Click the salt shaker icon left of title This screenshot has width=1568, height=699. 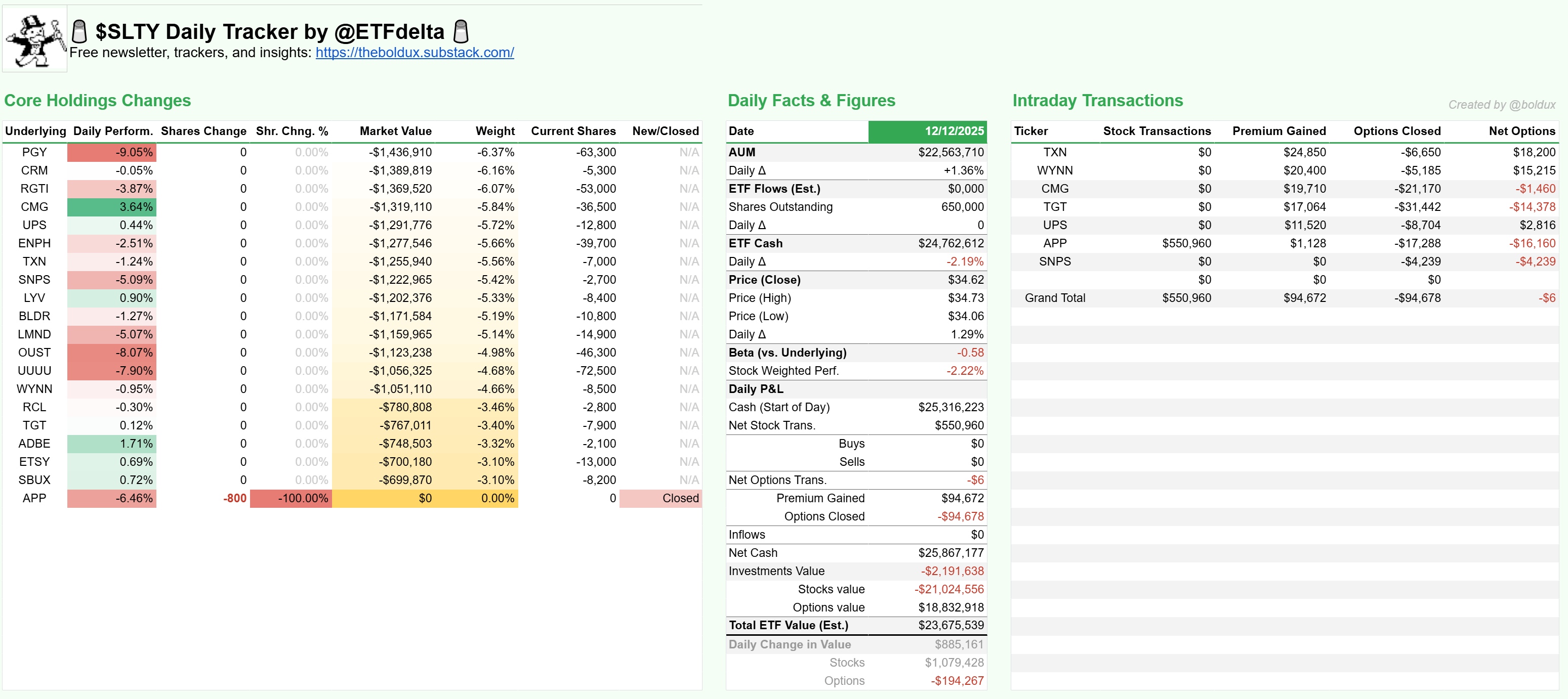79,31
